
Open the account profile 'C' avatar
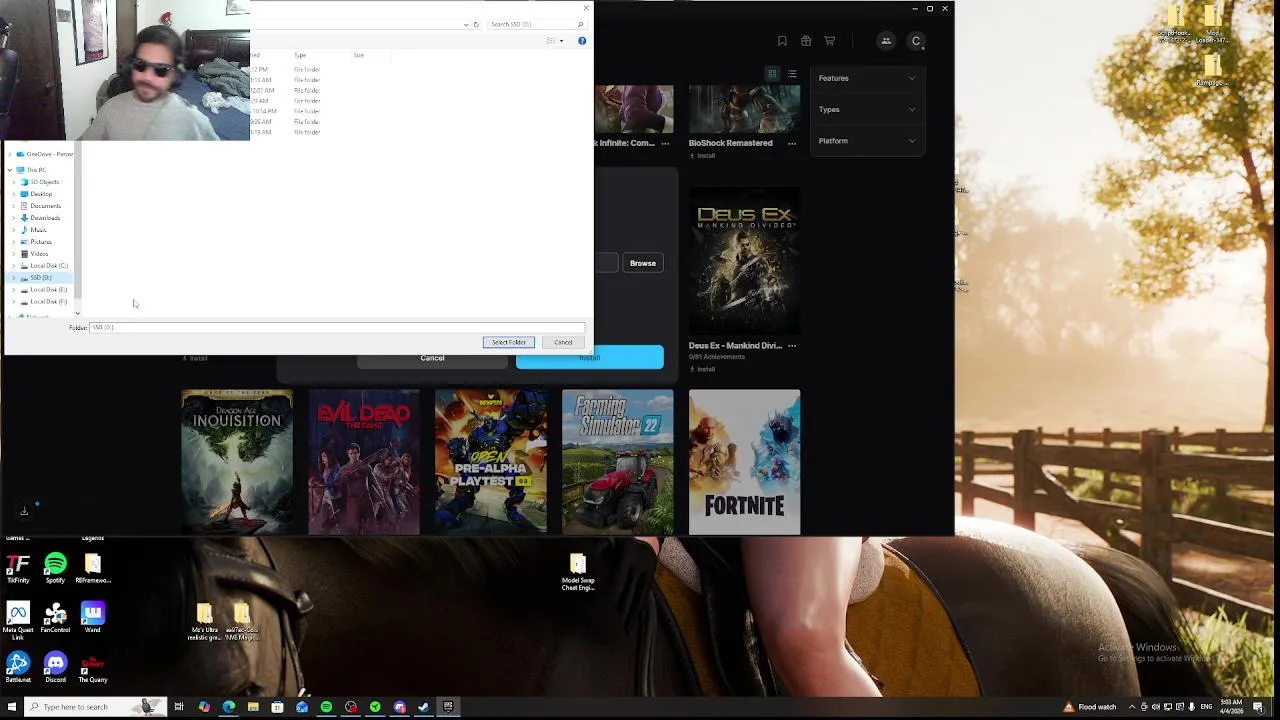916,41
